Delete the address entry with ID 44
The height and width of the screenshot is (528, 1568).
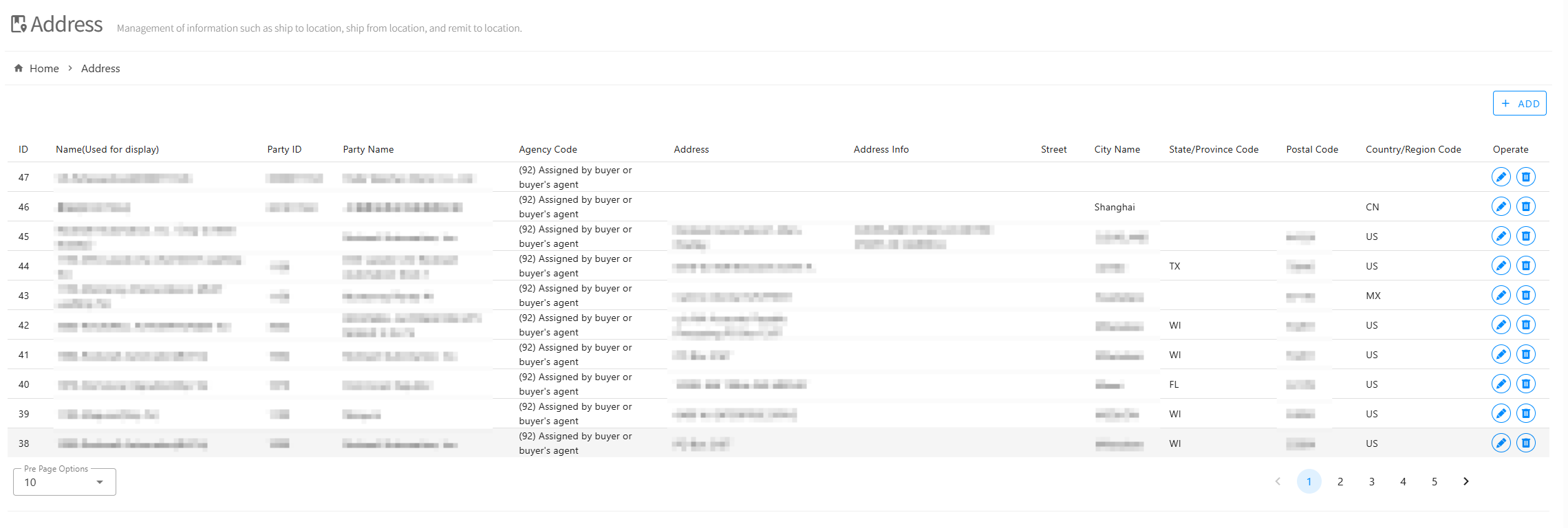coord(1525,266)
